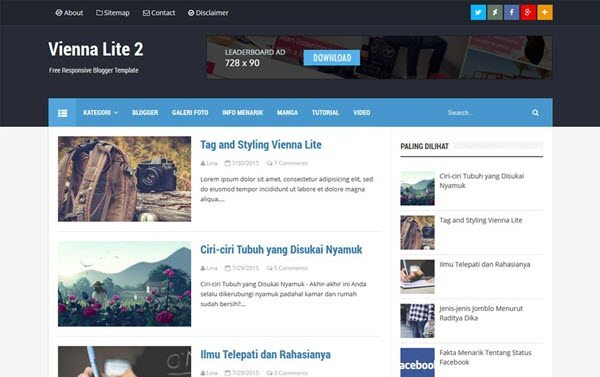Open the About link in top bar
Viewport: 600px width, 377px height.
[69, 13]
